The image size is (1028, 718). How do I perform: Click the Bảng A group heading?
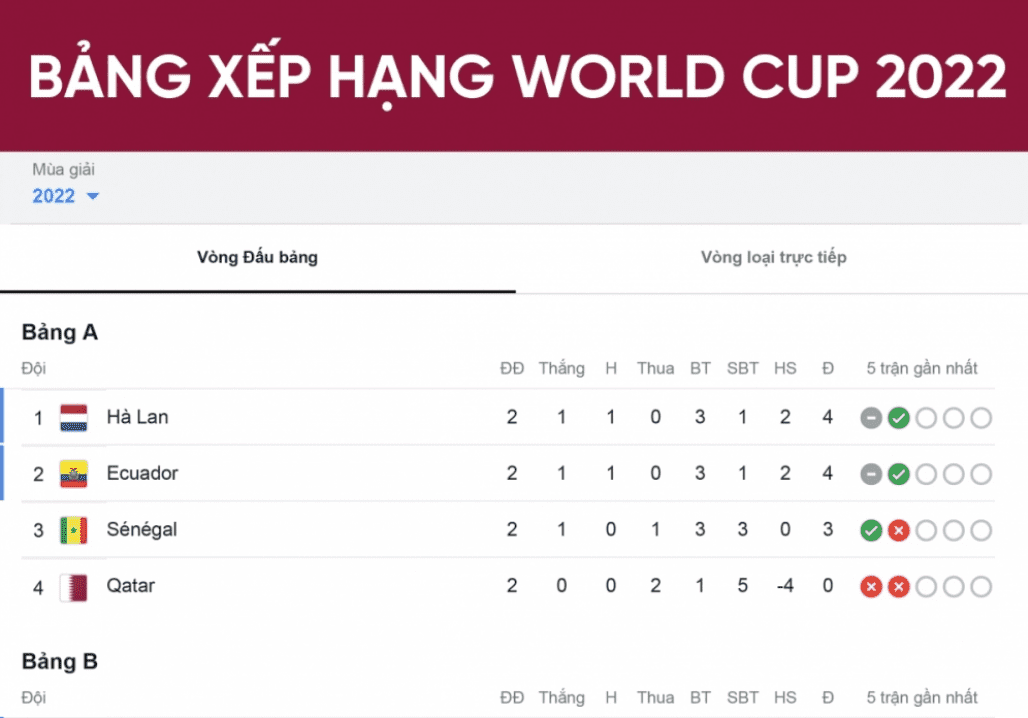coord(60,333)
